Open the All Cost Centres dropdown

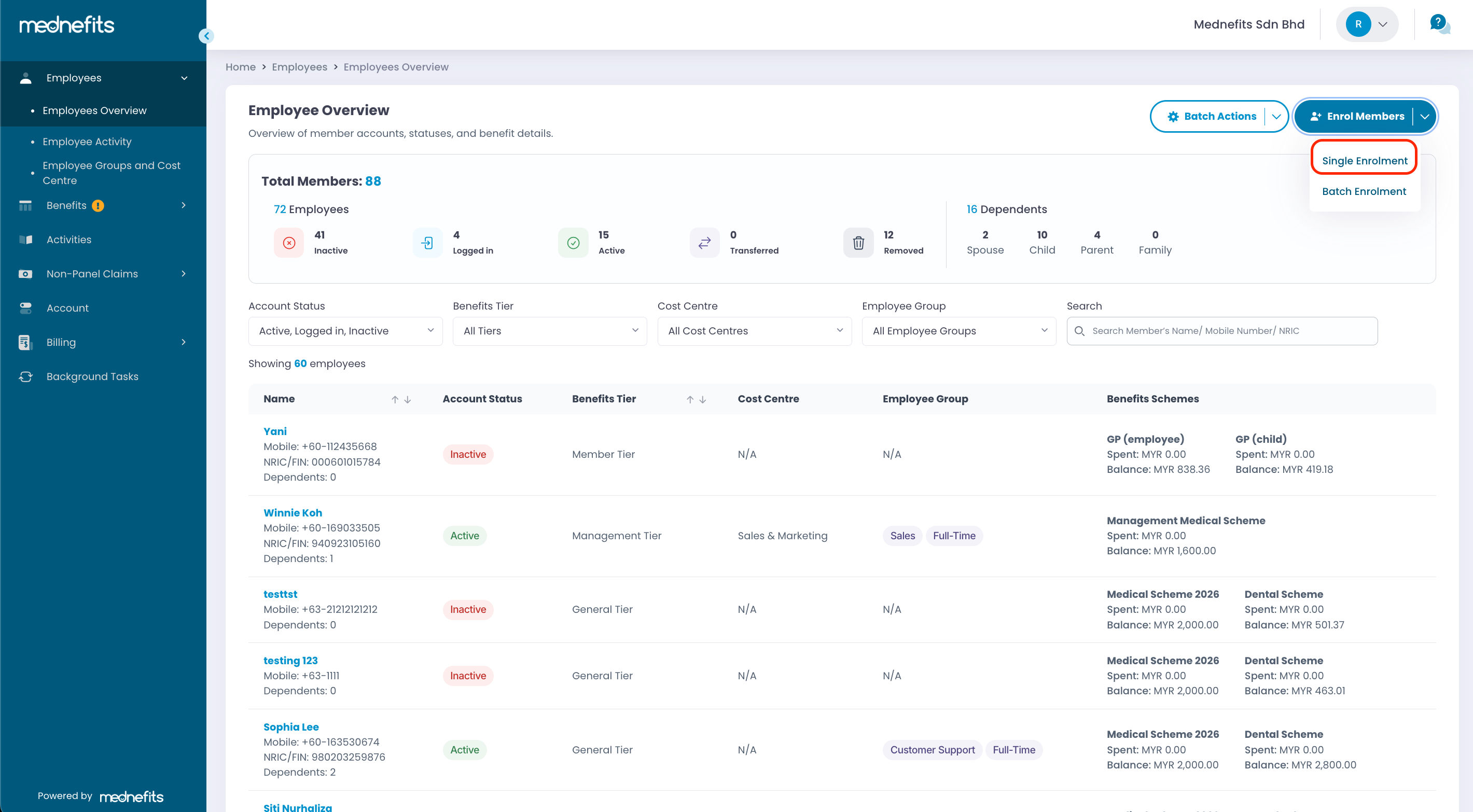coord(754,331)
